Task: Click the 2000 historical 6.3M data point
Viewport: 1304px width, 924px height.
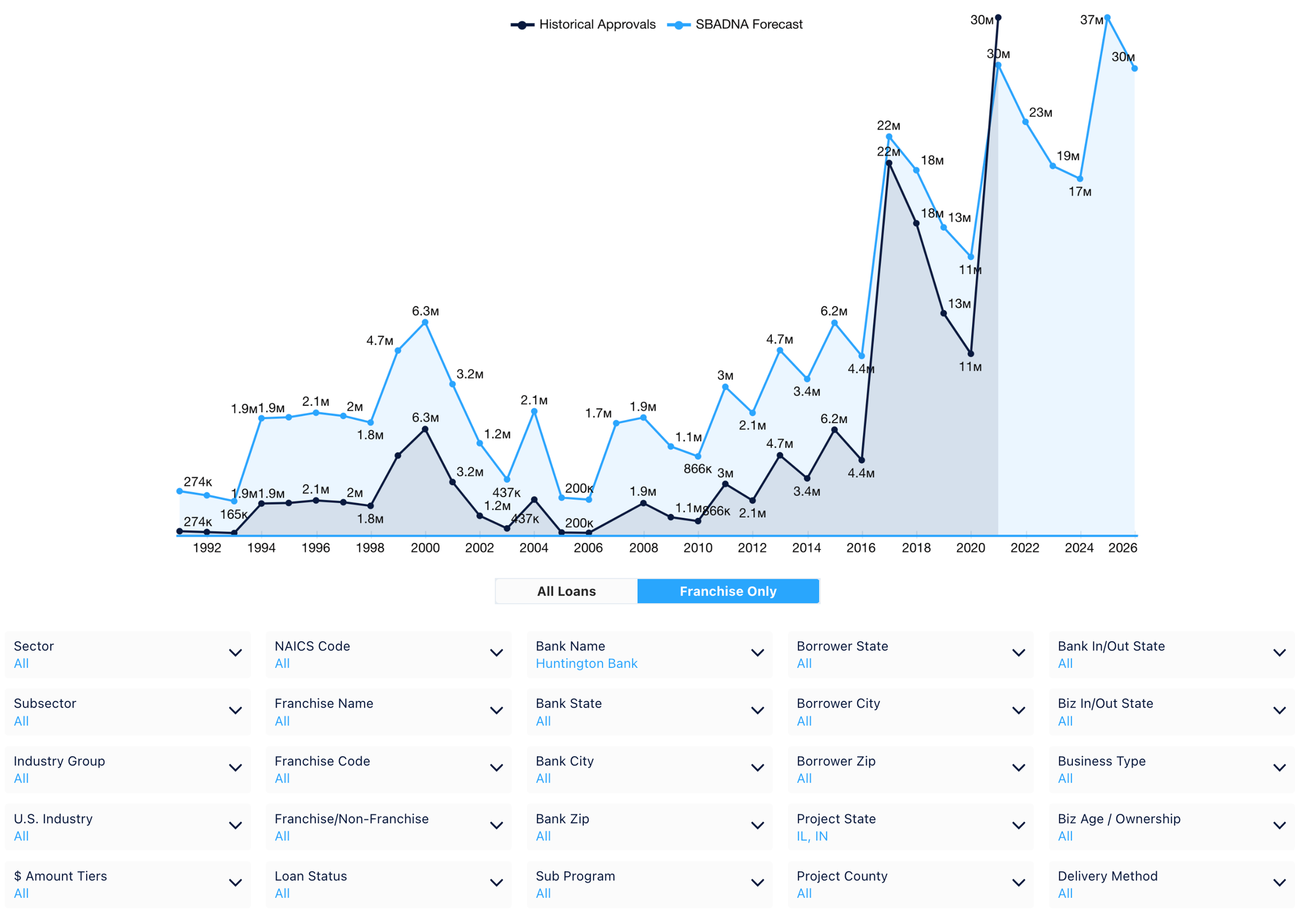Action: (x=425, y=430)
